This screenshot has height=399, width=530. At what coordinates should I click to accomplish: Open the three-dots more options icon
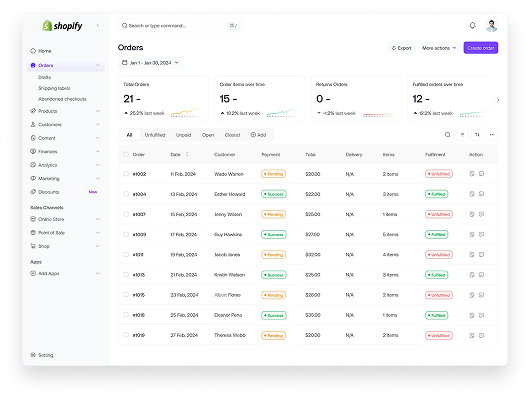pyautogui.click(x=492, y=135)
